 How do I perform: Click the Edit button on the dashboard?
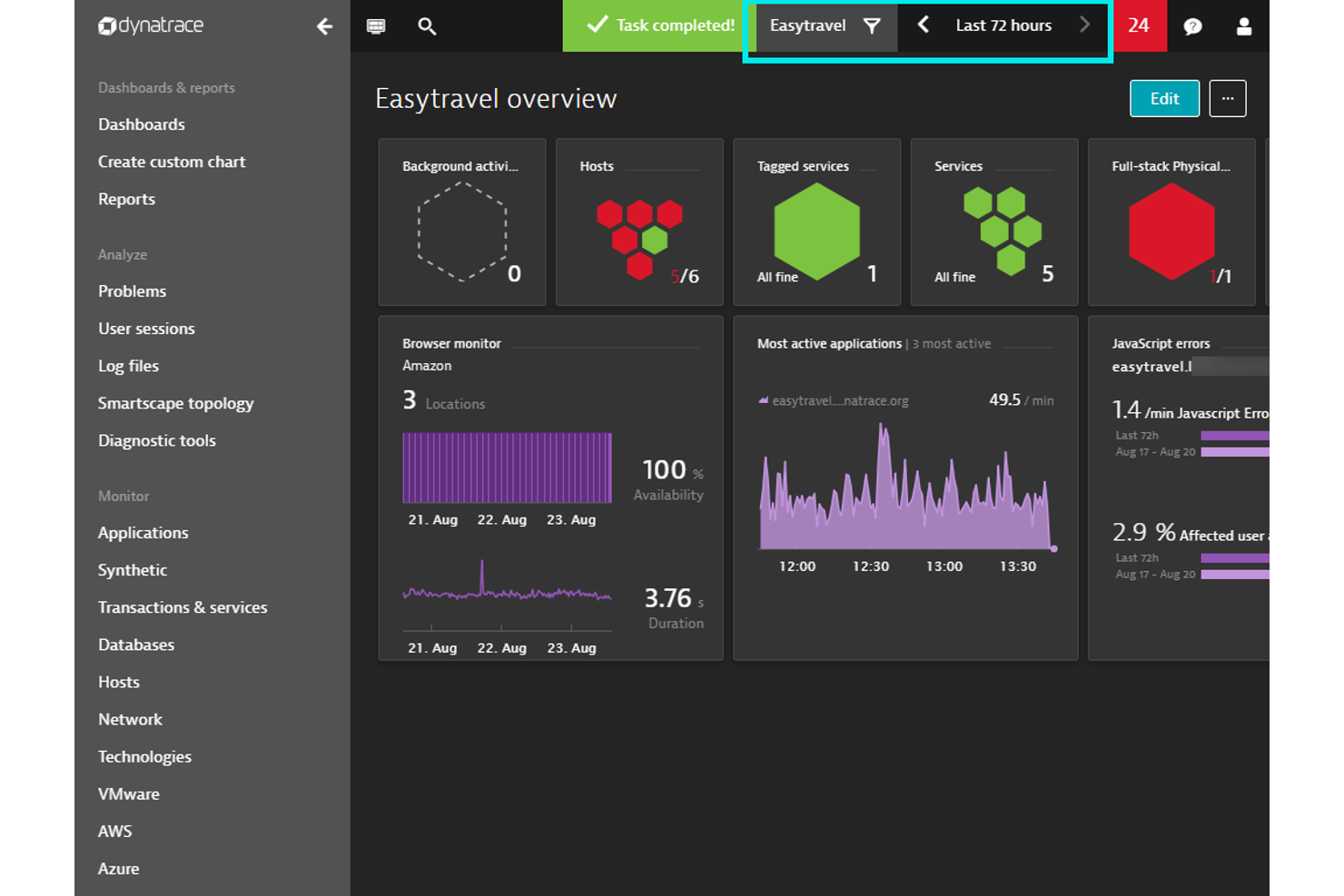click(x=1164, y=98)
